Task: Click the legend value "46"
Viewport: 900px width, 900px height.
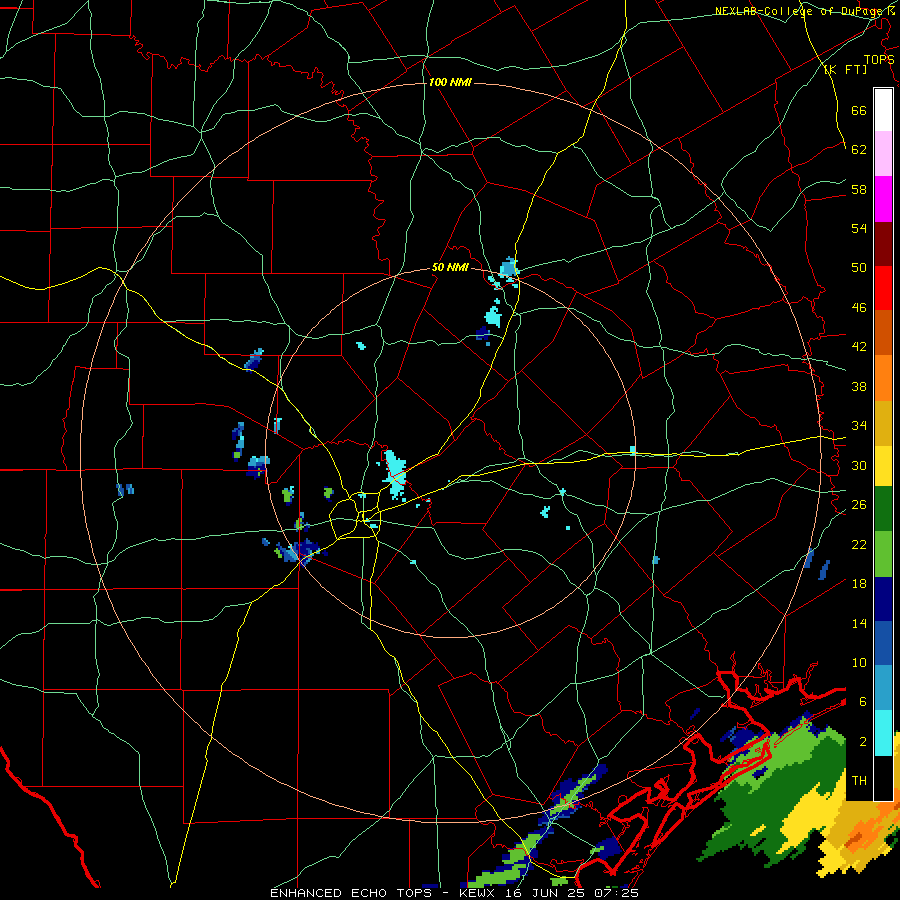Action: [x=859, y=308]
